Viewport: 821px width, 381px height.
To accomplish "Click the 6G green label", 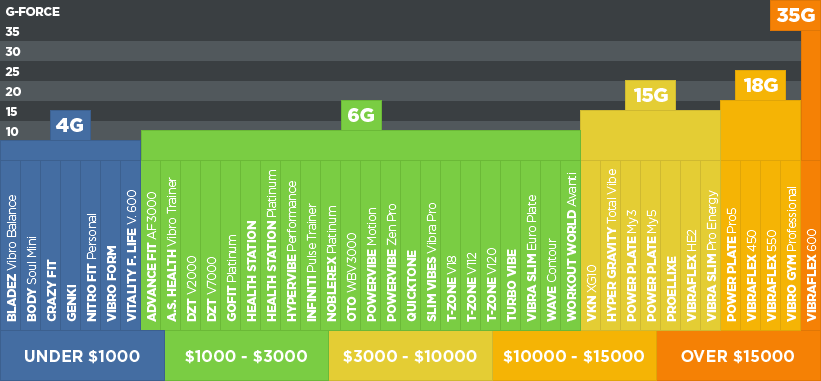I will coord(361,115).
